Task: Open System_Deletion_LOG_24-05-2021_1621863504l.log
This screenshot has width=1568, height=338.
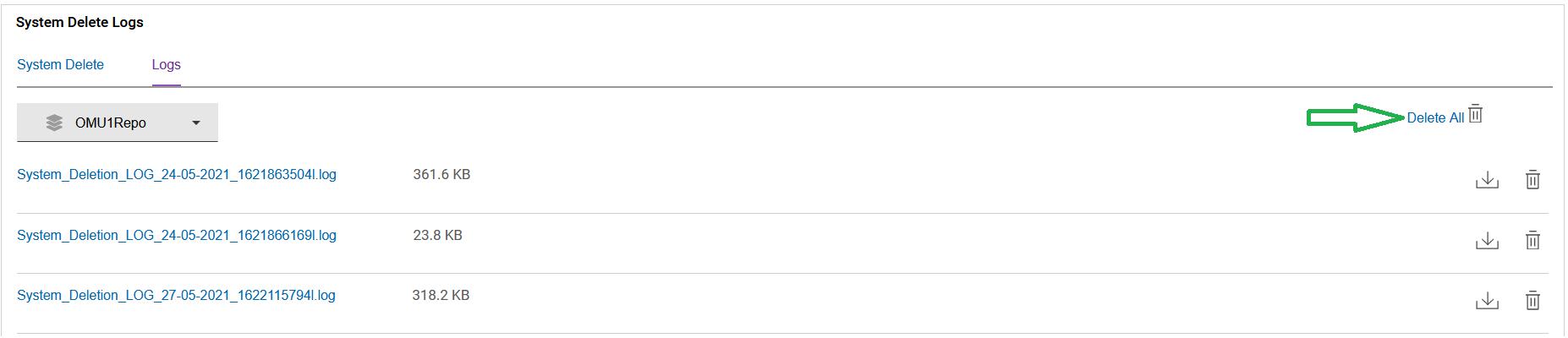Action: [x=177, y=175]
